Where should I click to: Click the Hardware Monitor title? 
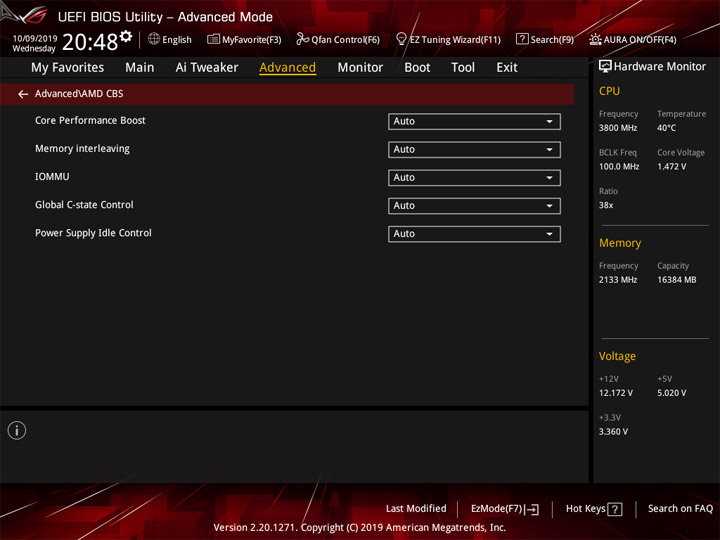660,67
